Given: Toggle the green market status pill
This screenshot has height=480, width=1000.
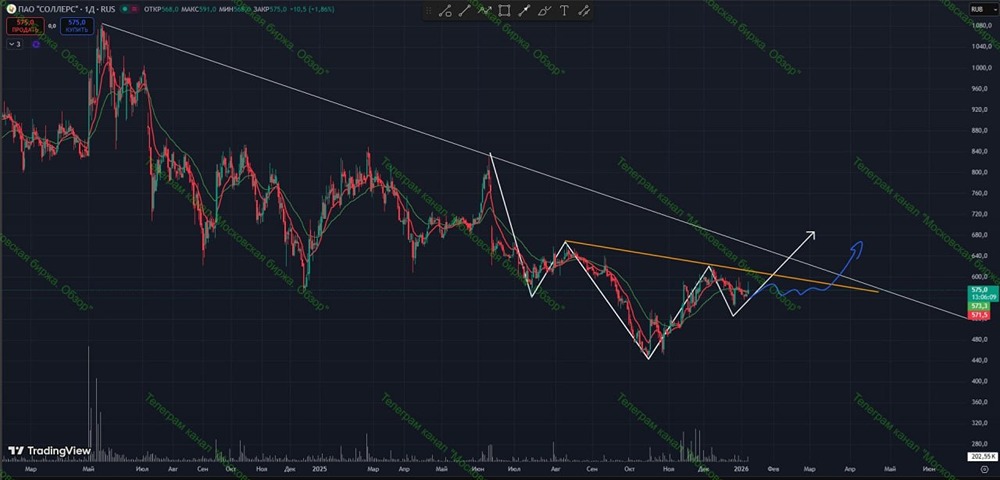Looking at the screenshot, I should pos(124,10).
